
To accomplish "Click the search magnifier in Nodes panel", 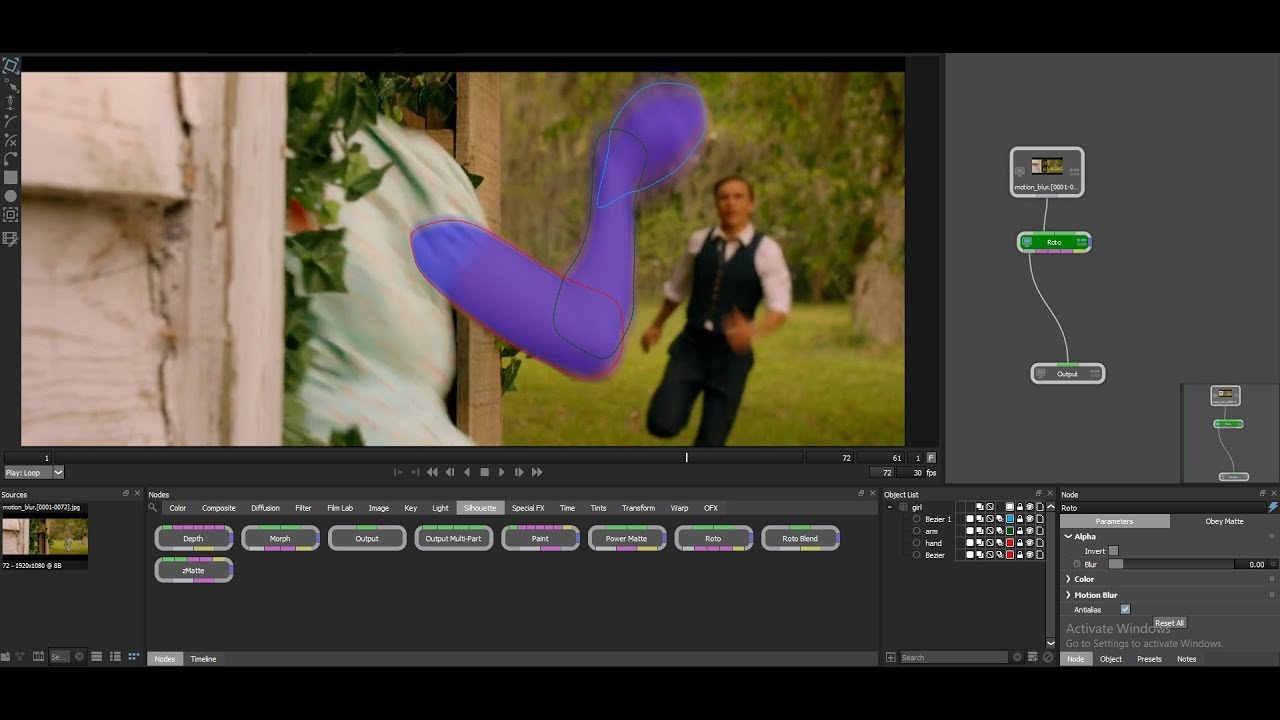I will (153, 508).
